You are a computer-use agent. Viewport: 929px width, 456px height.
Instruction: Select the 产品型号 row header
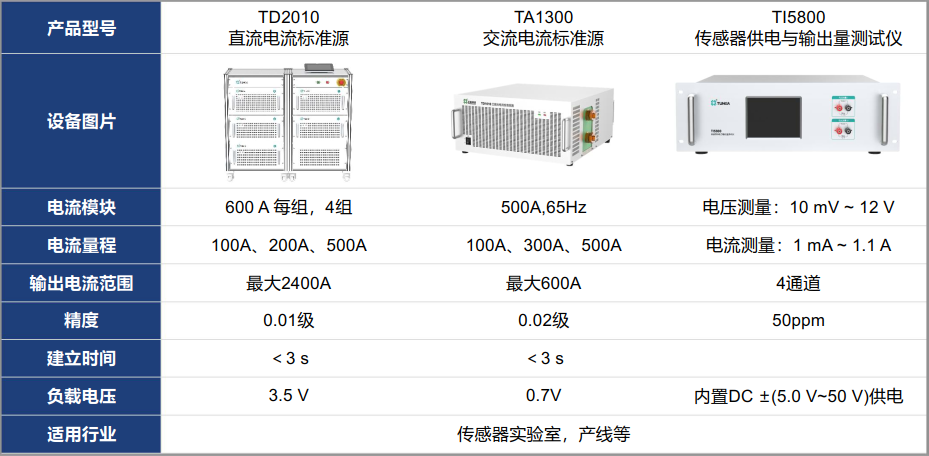(81, 28)
